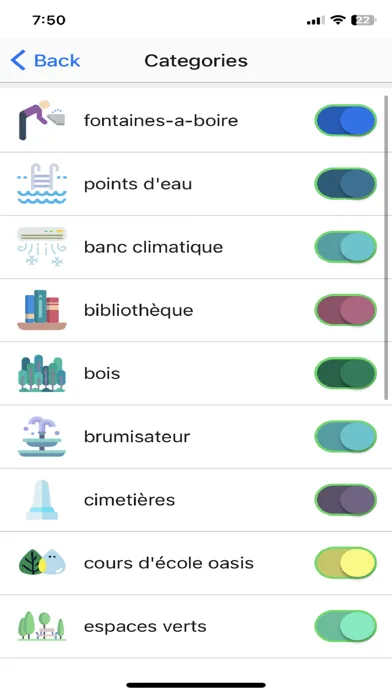Tap the battery indicator in the status bar
Screen dimensions: 392x696
[364, 20]
